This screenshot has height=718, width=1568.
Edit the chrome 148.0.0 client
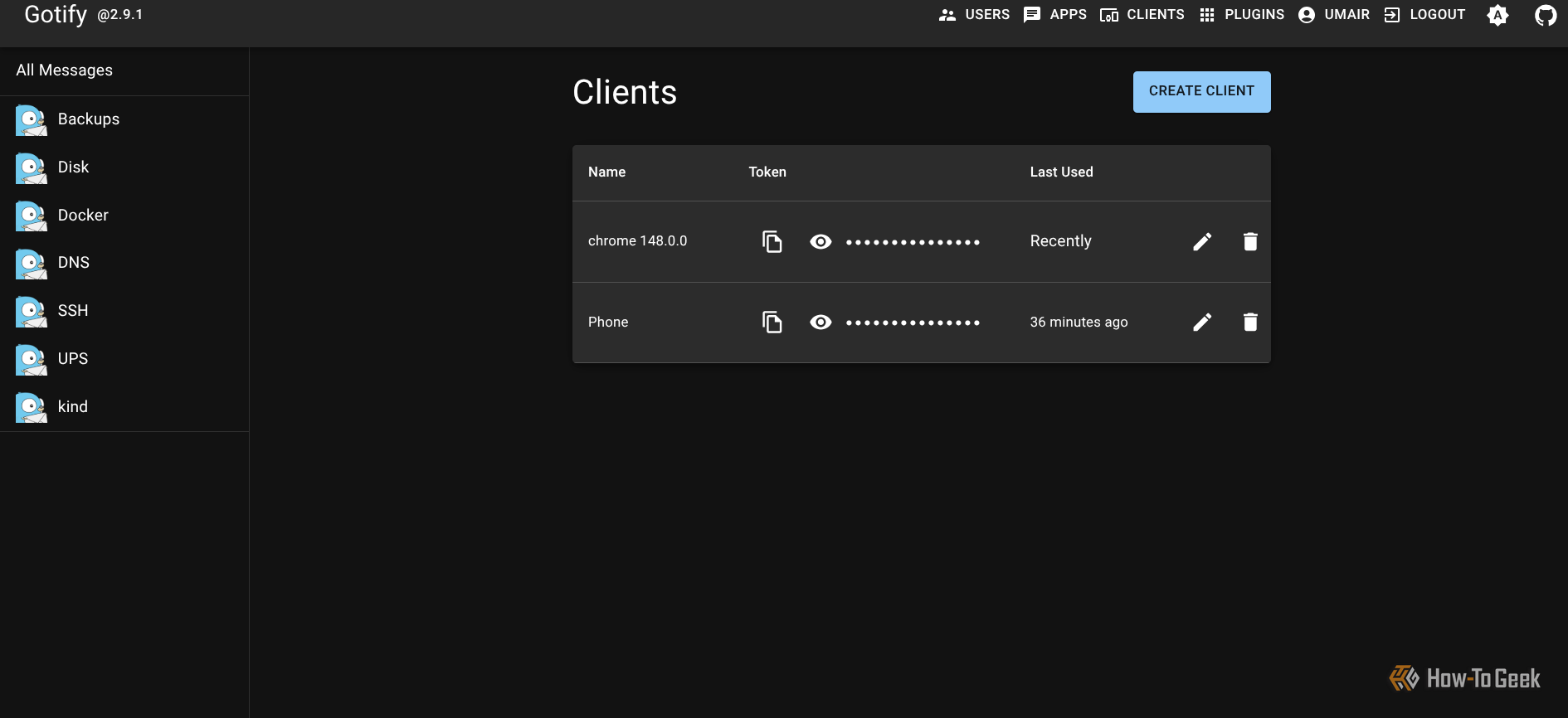coord(1202,241)
